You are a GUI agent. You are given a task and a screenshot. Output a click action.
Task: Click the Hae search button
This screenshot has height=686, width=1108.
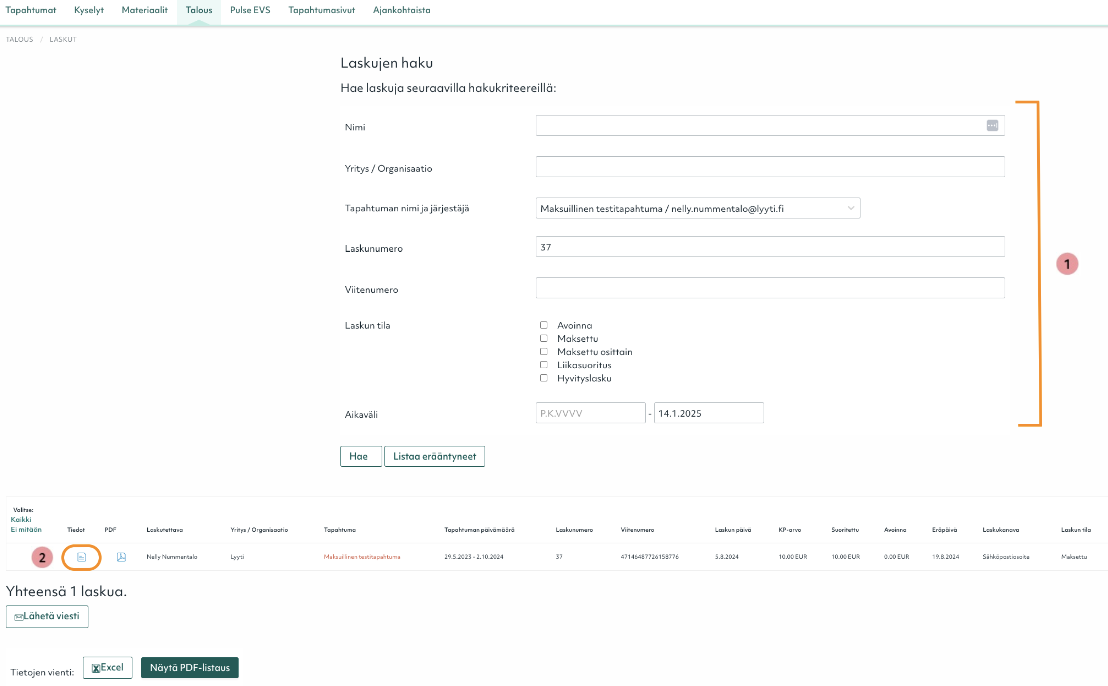tap(360, 456)
